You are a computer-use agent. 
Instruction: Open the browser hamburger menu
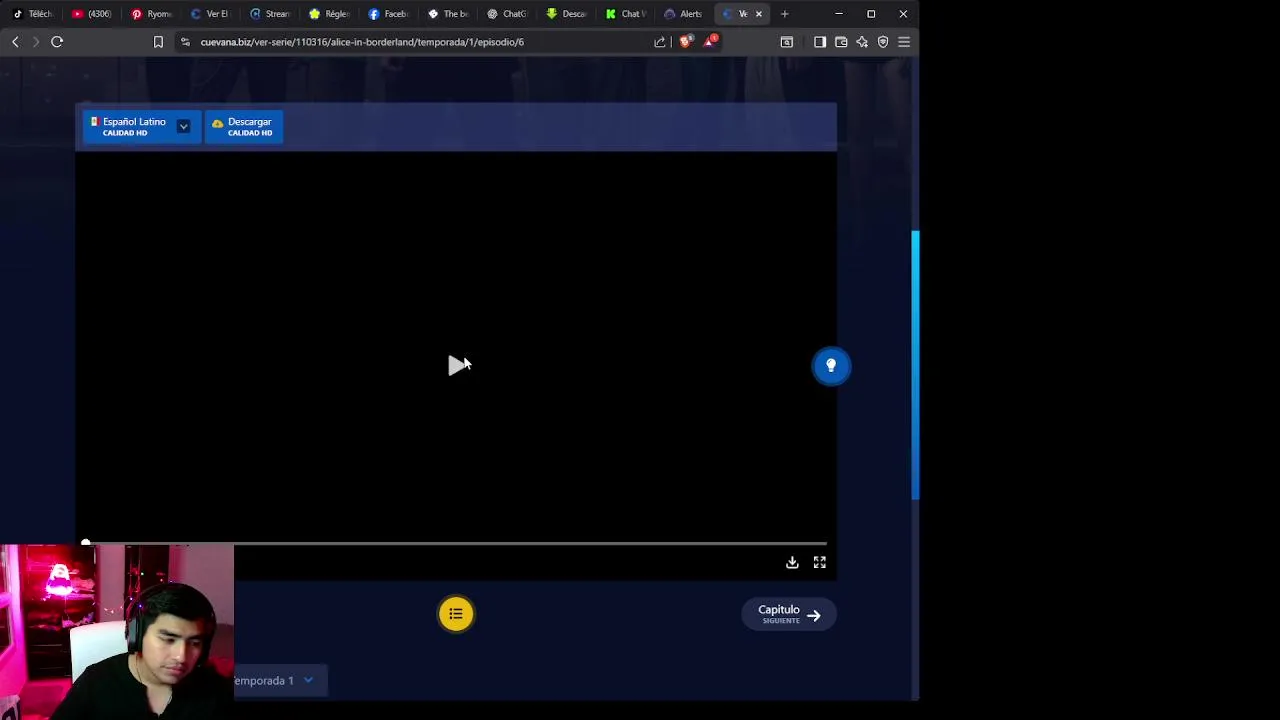[x=904, y=42]
